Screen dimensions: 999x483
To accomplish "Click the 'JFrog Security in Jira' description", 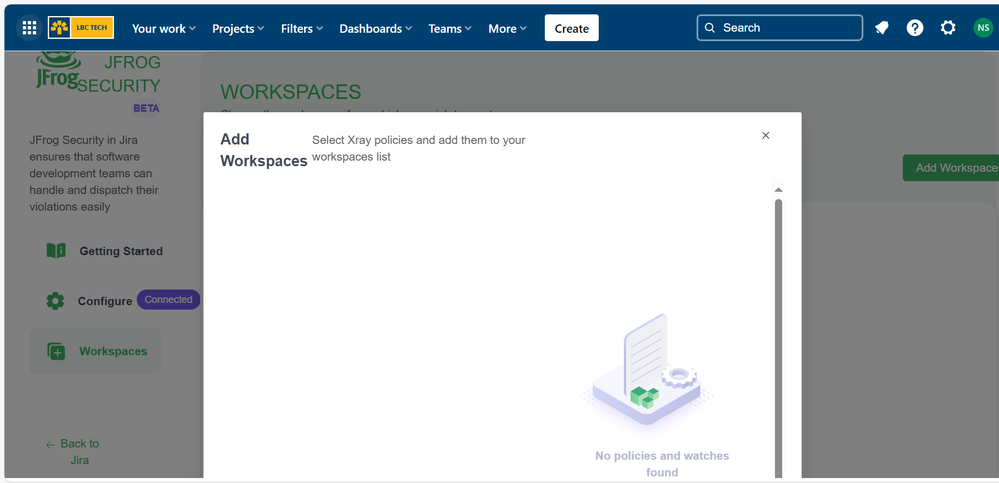I will 93,173.
